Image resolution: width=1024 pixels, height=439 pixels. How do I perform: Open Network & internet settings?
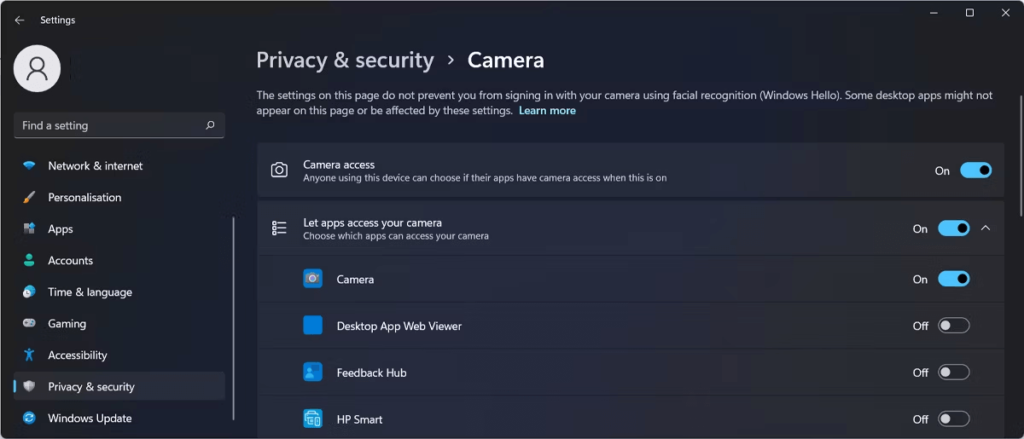coord(119,166)
